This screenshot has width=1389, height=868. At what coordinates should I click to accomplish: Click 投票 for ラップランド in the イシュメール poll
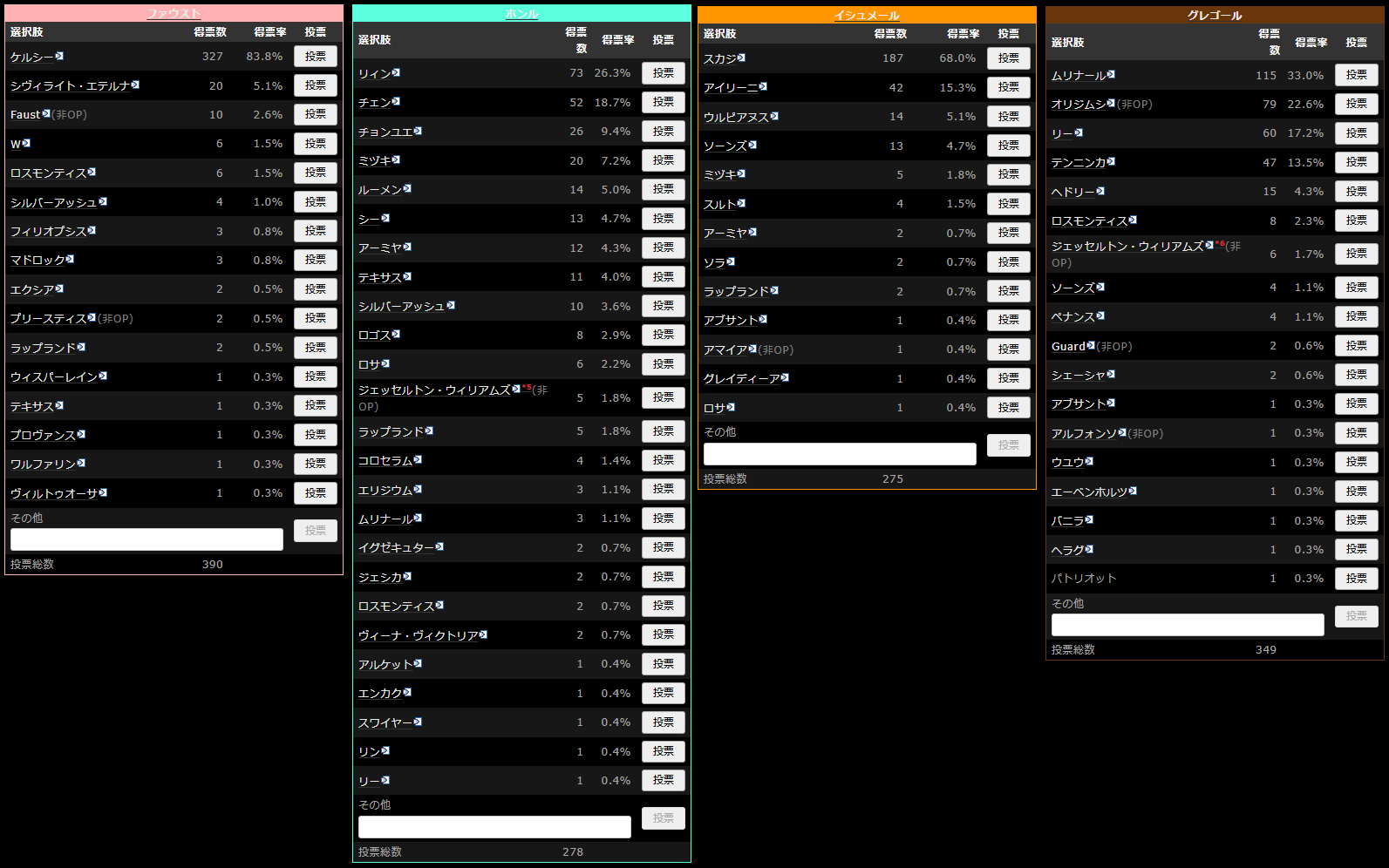1009,291
